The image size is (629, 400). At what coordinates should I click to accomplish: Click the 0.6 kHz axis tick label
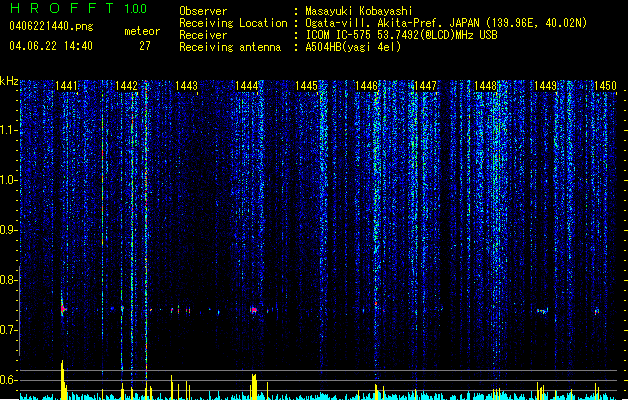pyautogui.click(x=8, y=380)
